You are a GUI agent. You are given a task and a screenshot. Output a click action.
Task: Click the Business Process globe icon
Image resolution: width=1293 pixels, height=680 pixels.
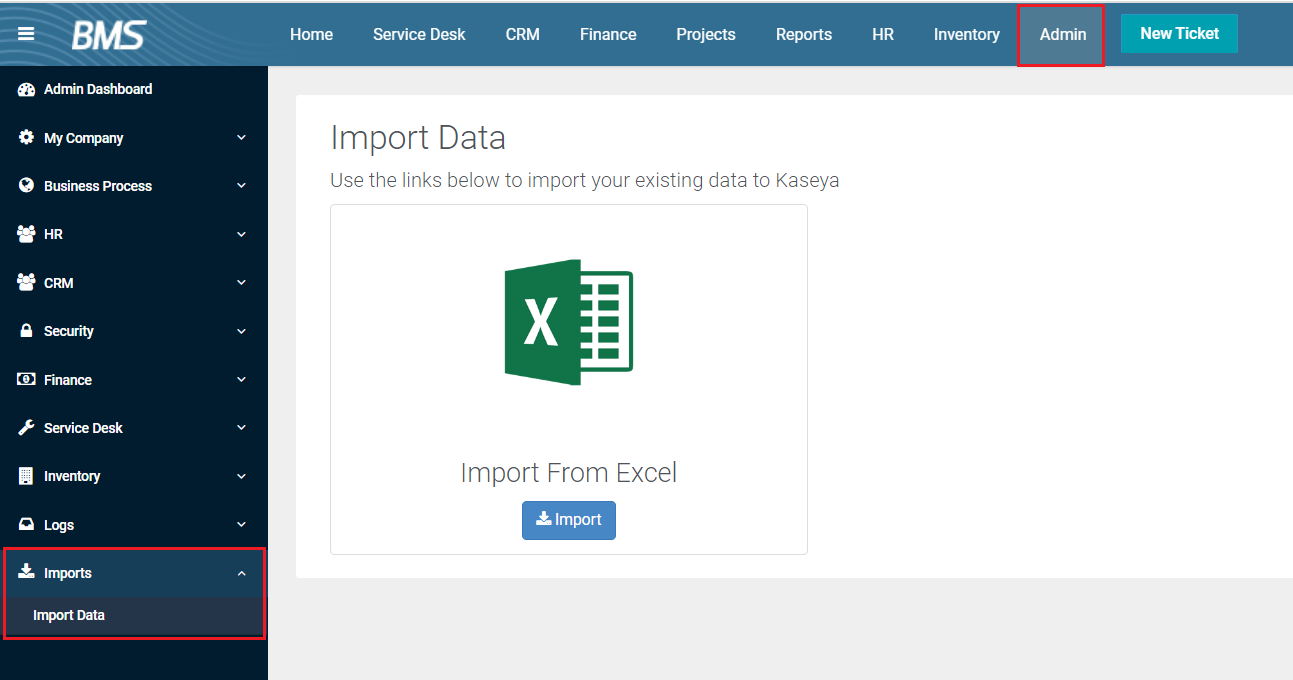26,186
